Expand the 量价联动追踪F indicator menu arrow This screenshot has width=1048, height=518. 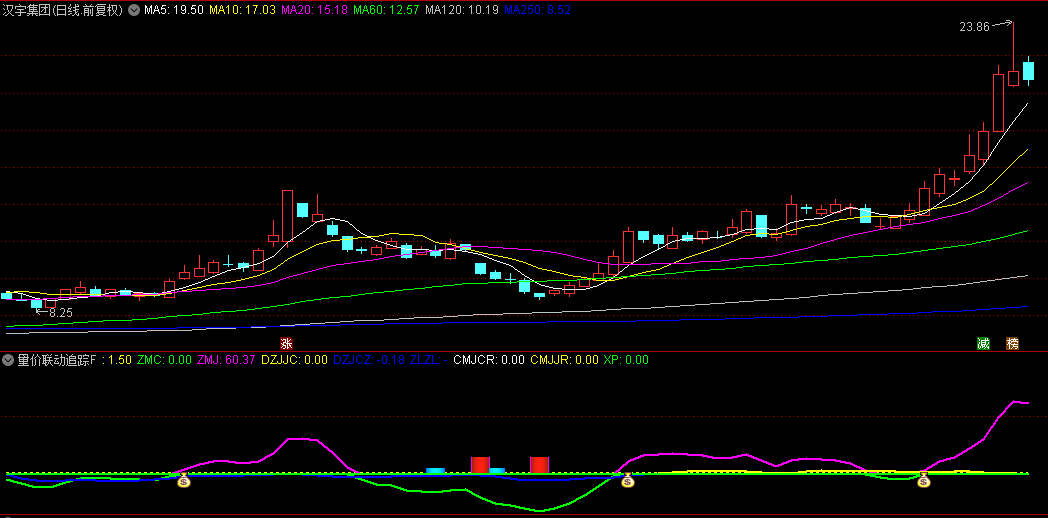pos(8,360)
